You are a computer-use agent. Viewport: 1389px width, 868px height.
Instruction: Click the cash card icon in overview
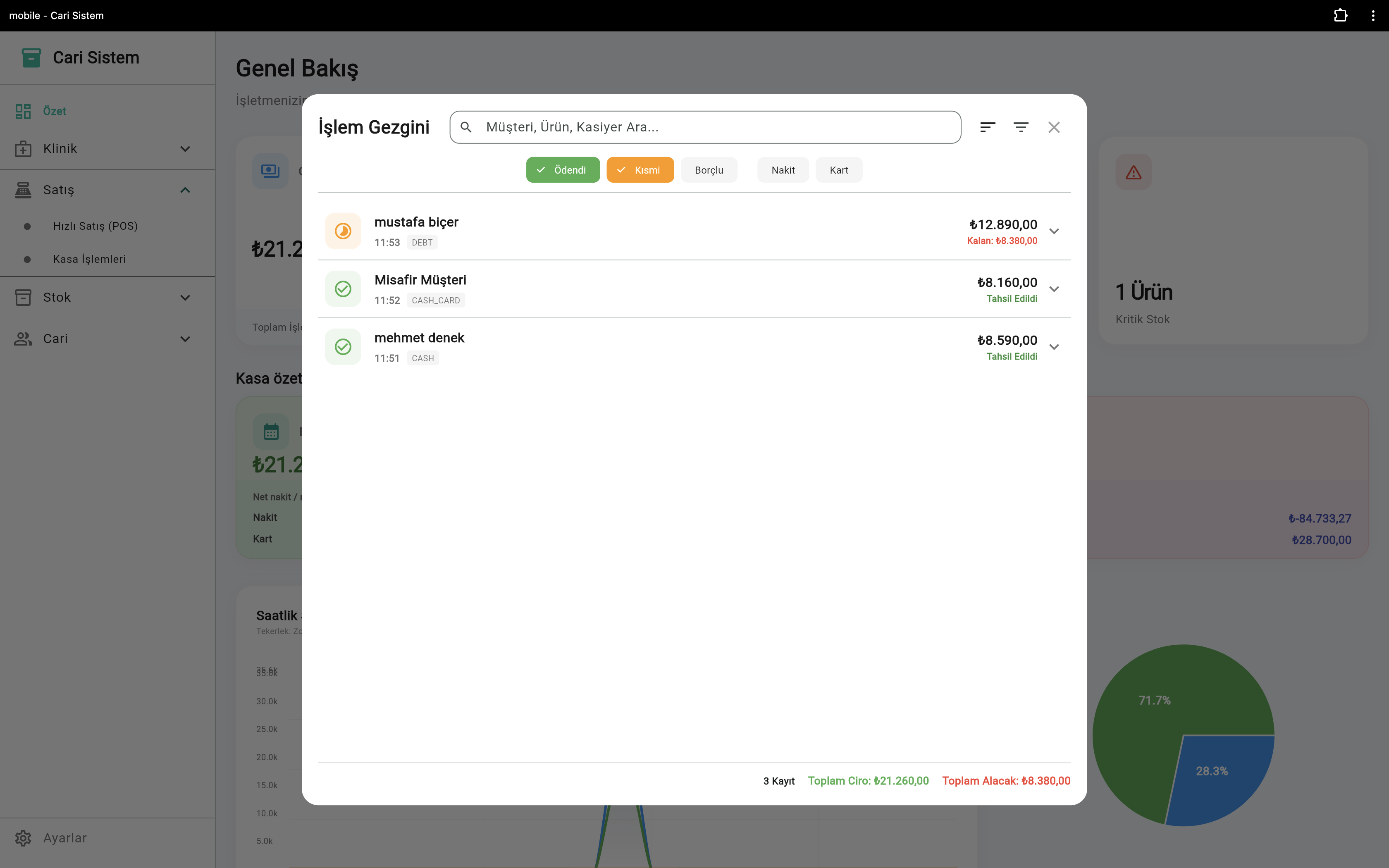click(x=270, y=171)
